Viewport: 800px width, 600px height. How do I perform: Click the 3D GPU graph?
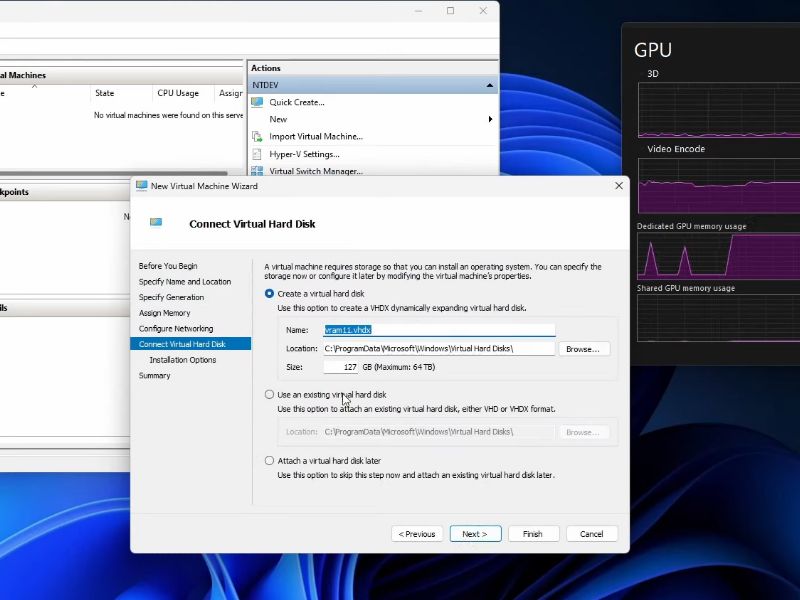[x=718, y=110]
